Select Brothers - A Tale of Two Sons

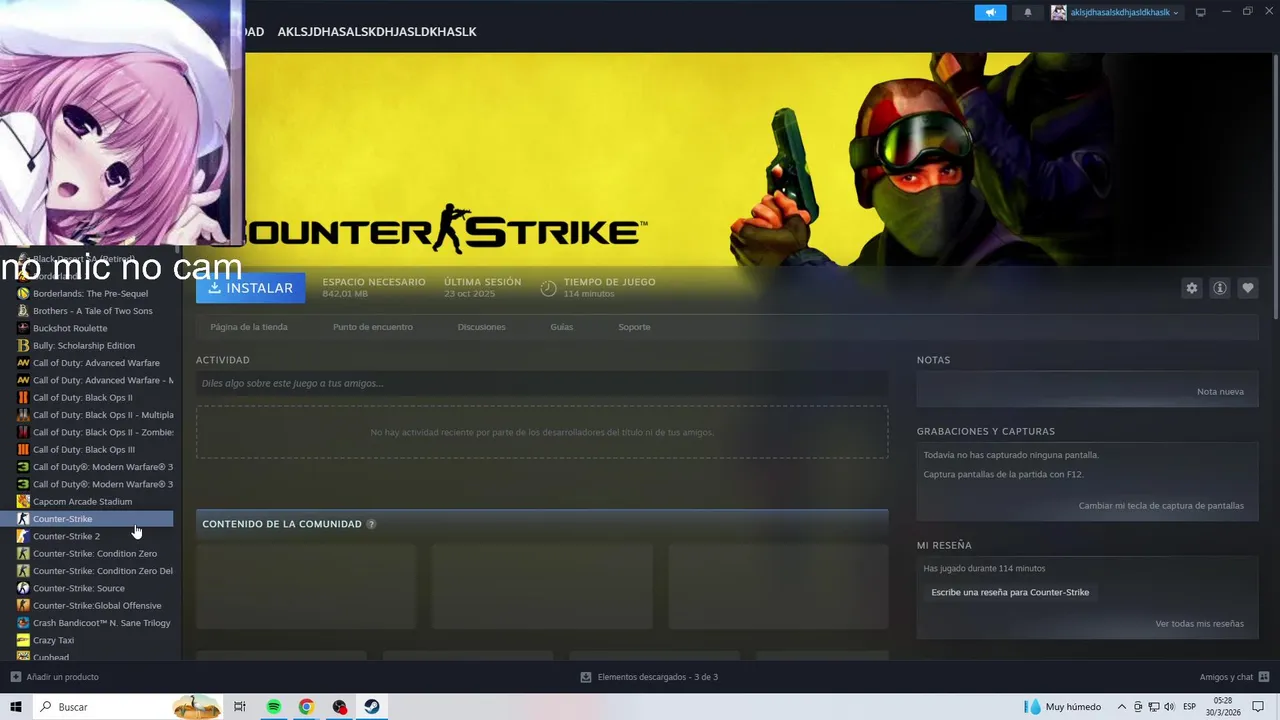(x=95, y=311)
